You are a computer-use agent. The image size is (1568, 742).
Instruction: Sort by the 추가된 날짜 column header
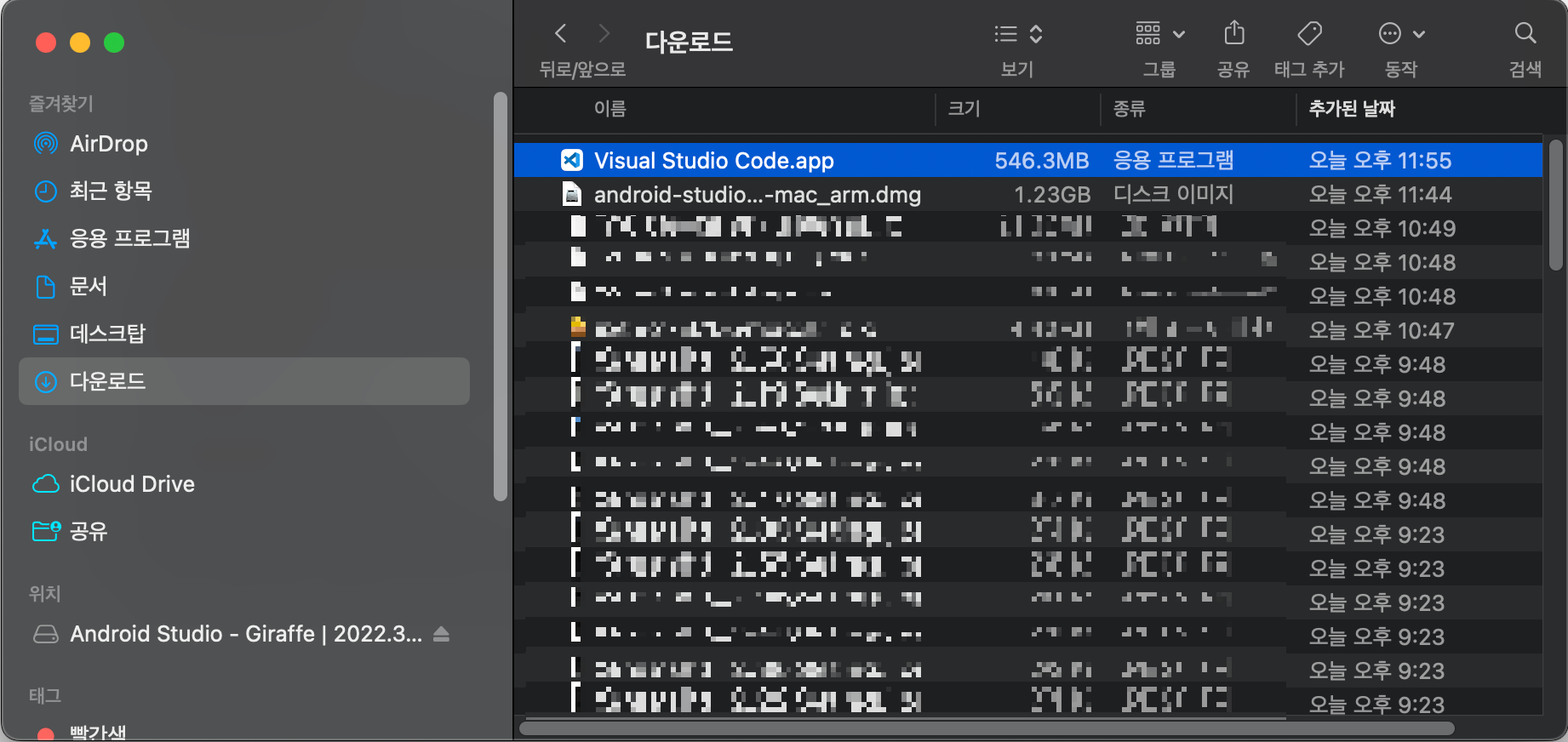[x=1352, y=109]
